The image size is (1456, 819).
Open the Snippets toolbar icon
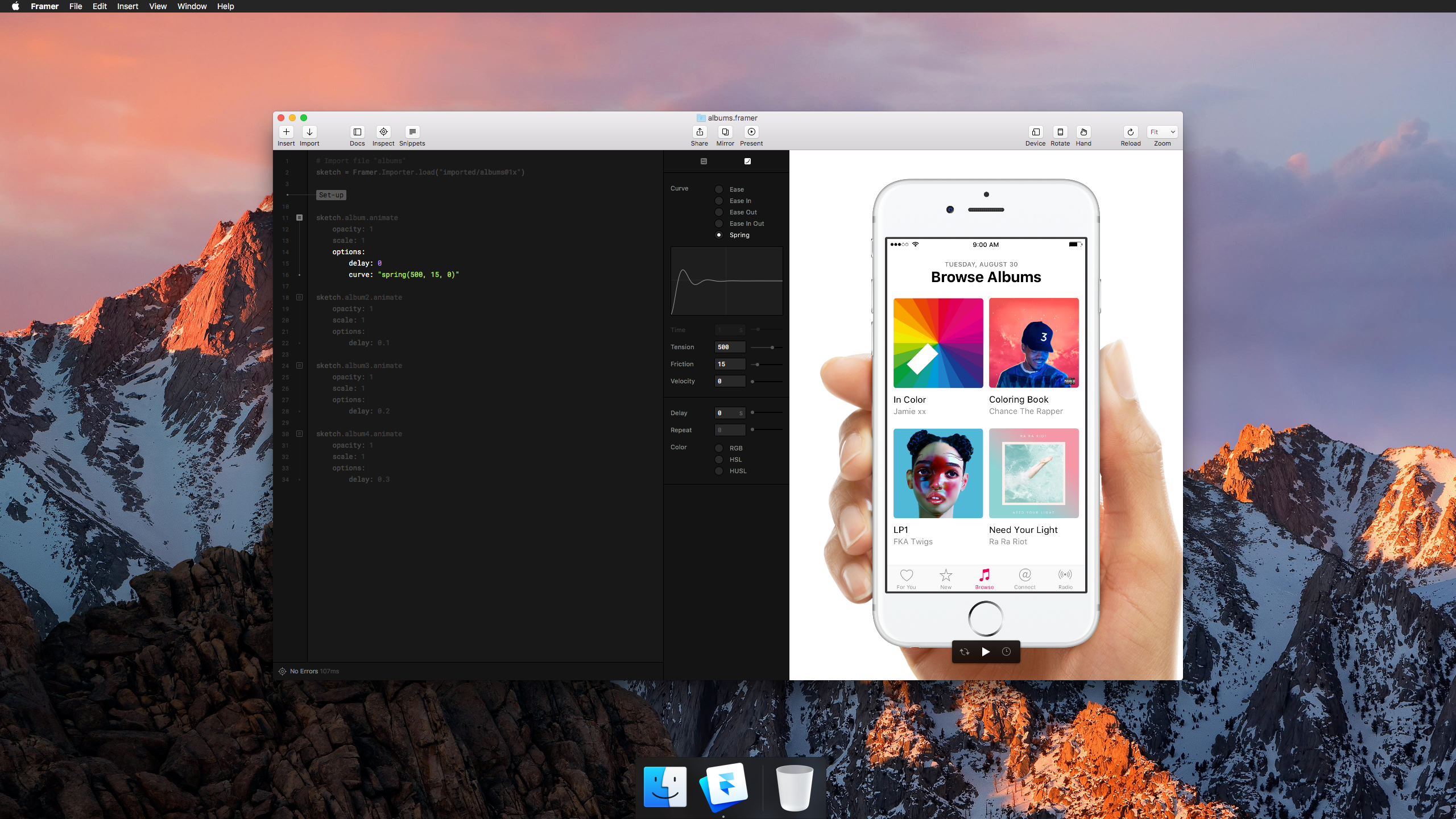412,132
